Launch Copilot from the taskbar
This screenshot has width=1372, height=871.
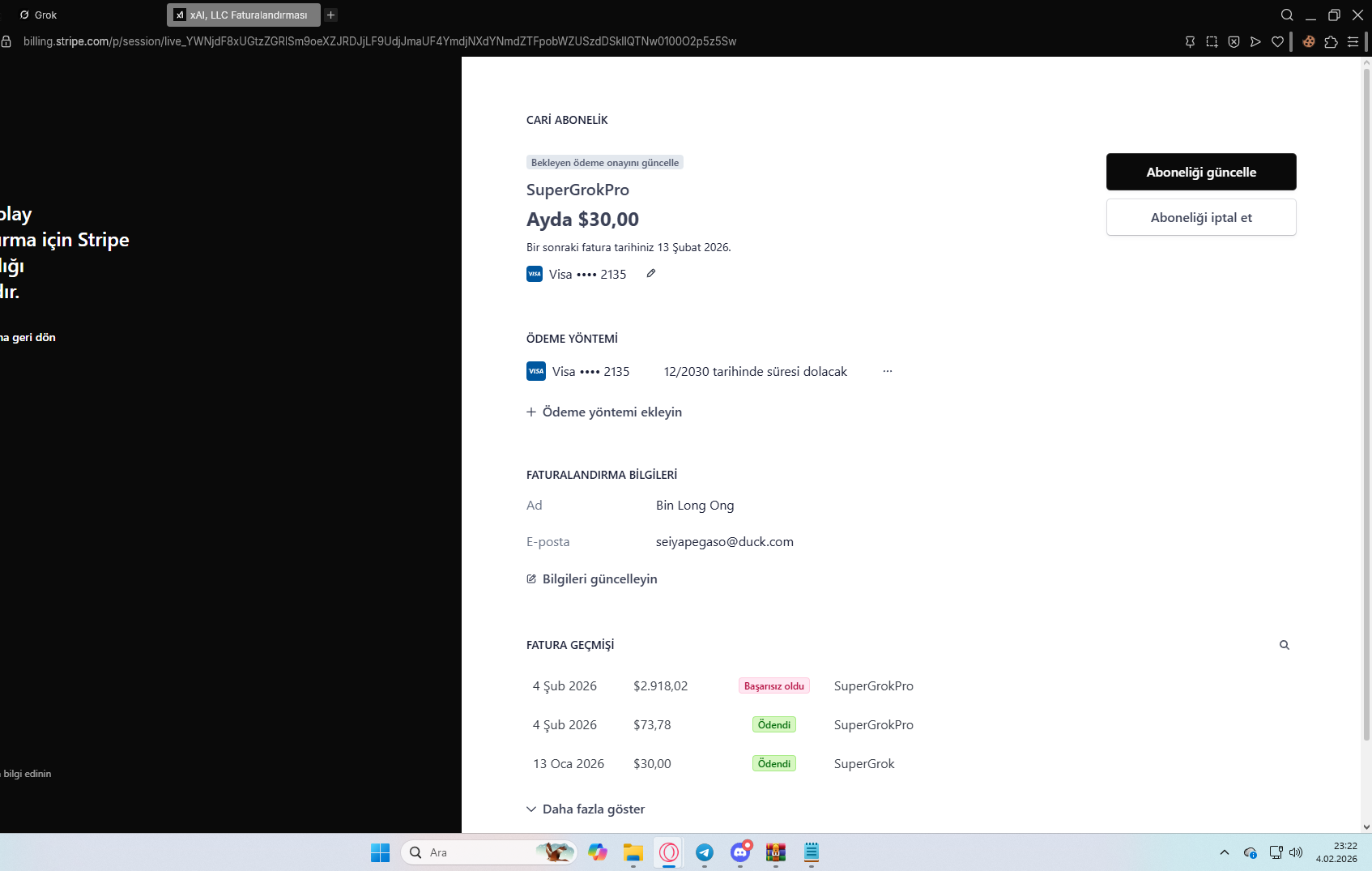pos(598,852)
